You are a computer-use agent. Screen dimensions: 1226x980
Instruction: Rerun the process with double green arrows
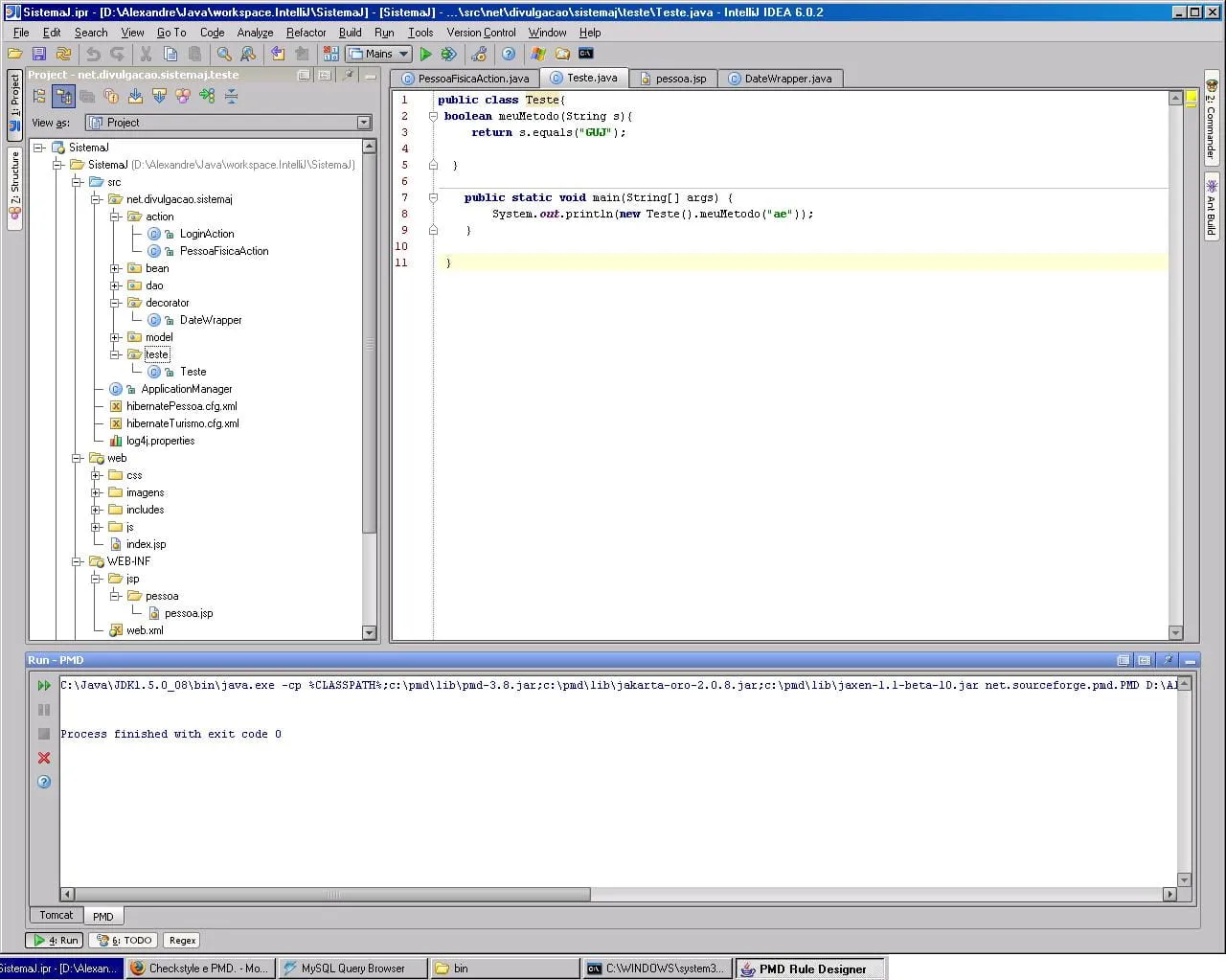[44, 685]
